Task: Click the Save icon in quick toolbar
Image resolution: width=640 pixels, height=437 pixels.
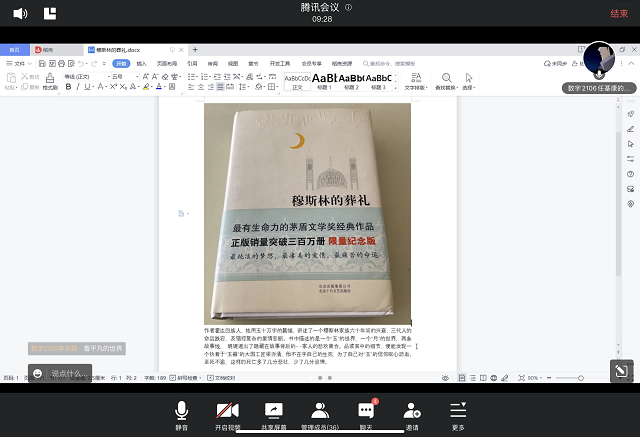Action: click(42, 63)
